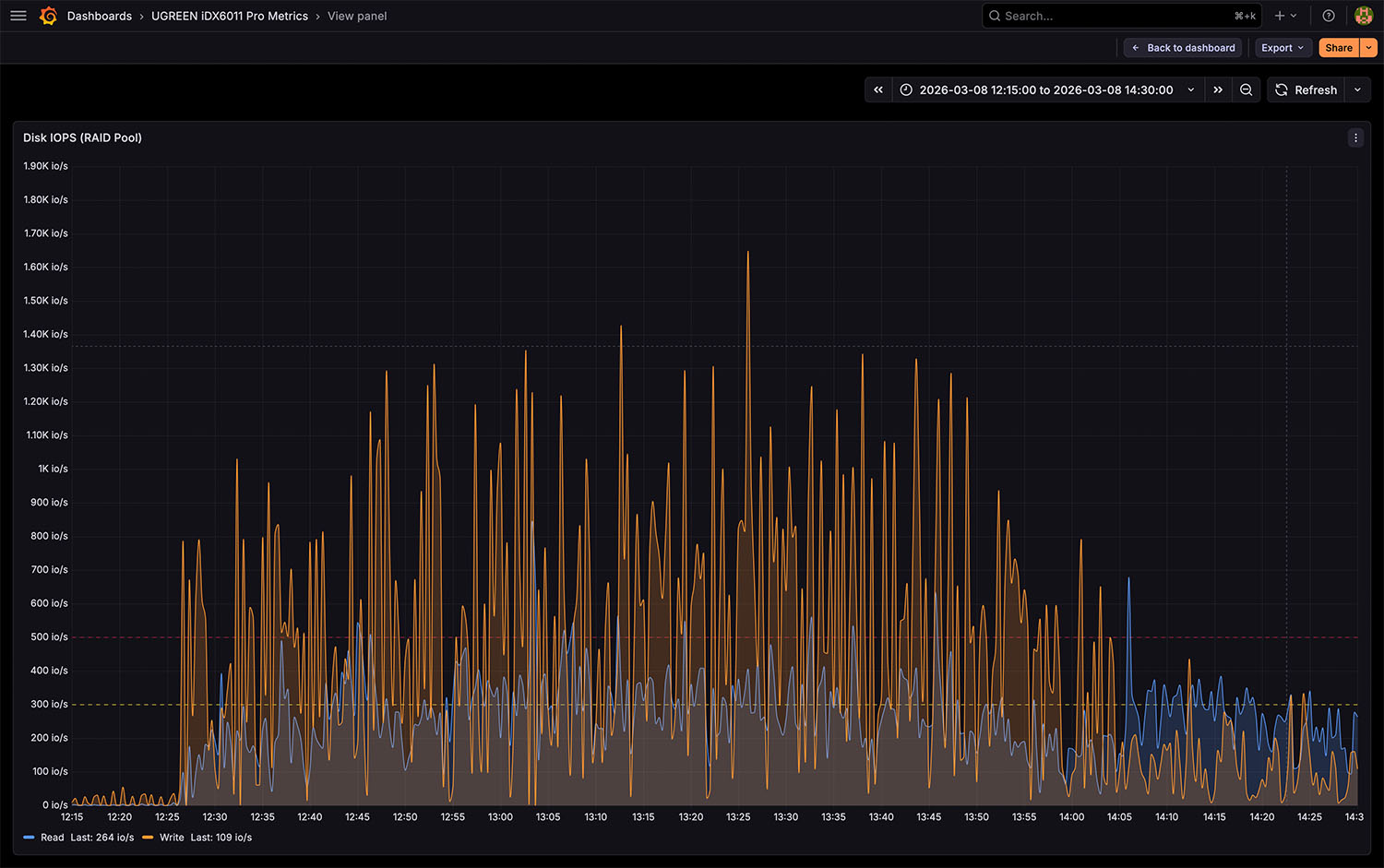The width and height of the screenshot is (1384, 868).
Task: Open the time range picker
Action: (x=1046, y=89)
